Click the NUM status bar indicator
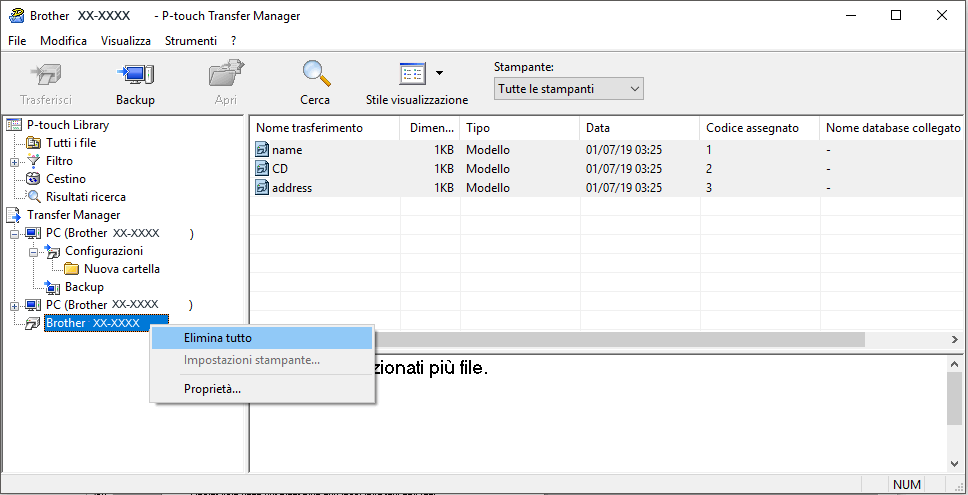 click(x=906, y=485)
